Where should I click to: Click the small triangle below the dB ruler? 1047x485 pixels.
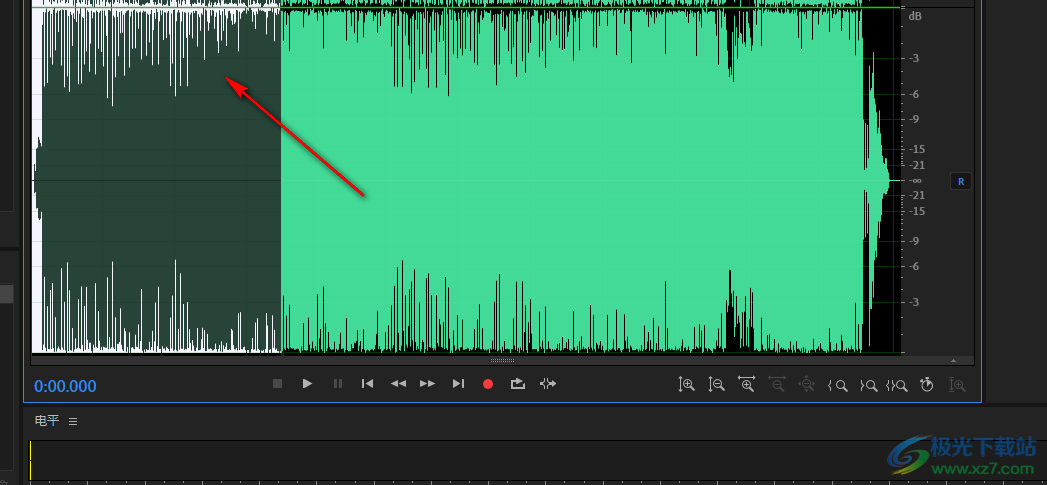coord(954,361)
